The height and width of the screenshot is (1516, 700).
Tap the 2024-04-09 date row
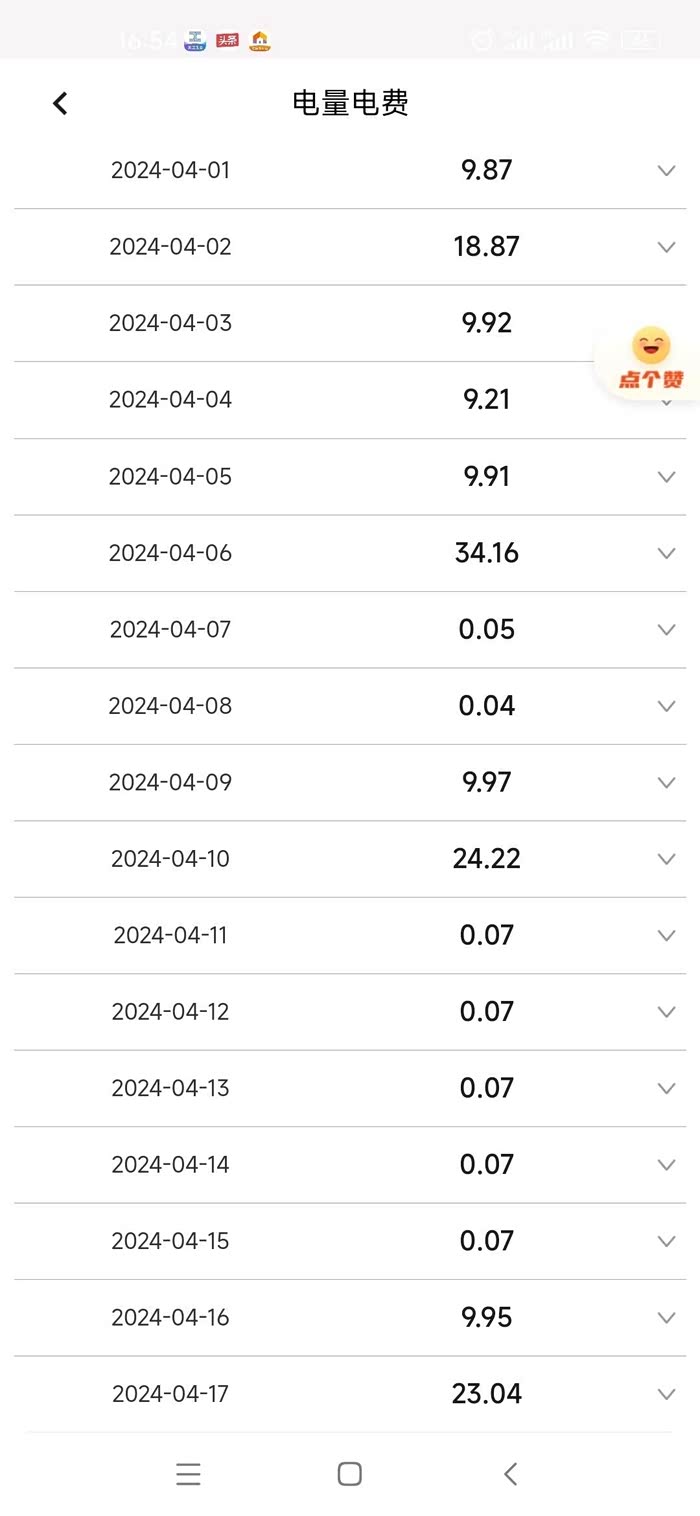click(x=170, y=783)
